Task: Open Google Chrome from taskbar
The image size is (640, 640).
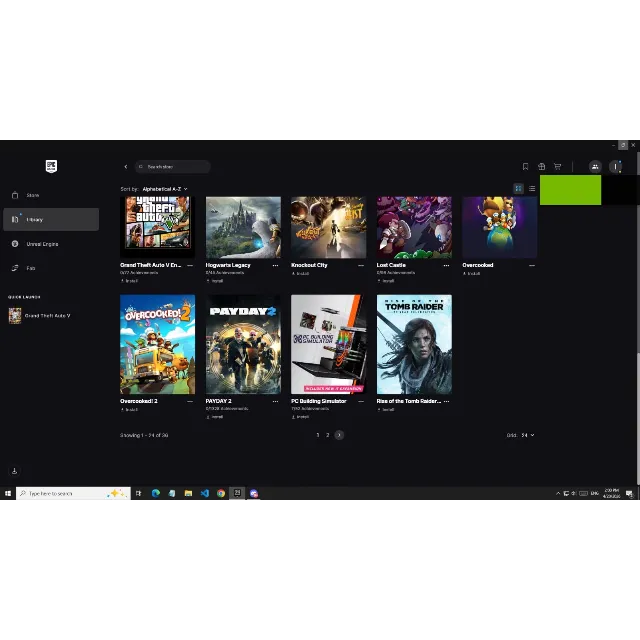Action: [x=221, y=493]
